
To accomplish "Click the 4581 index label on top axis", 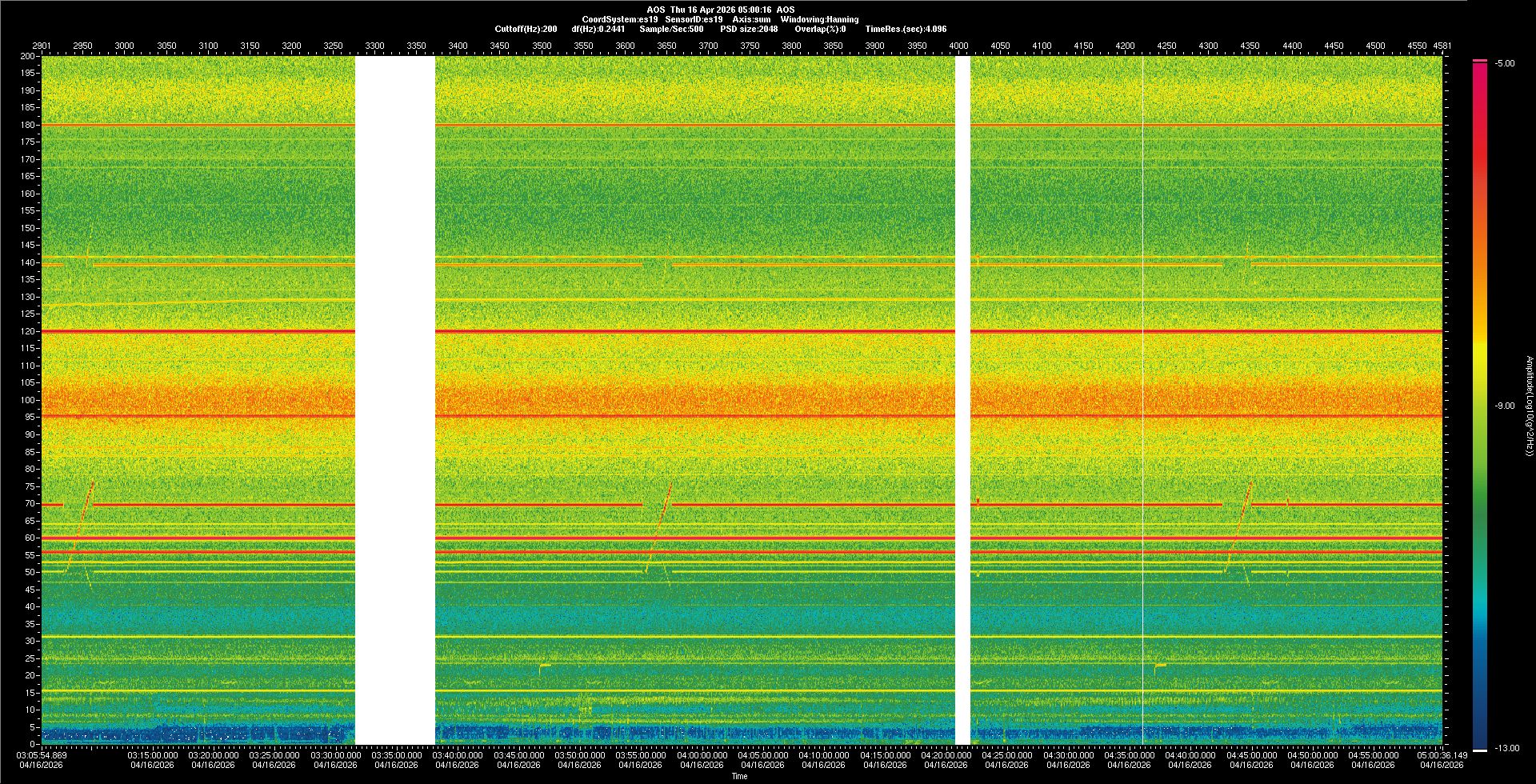I will (1442, 46).
